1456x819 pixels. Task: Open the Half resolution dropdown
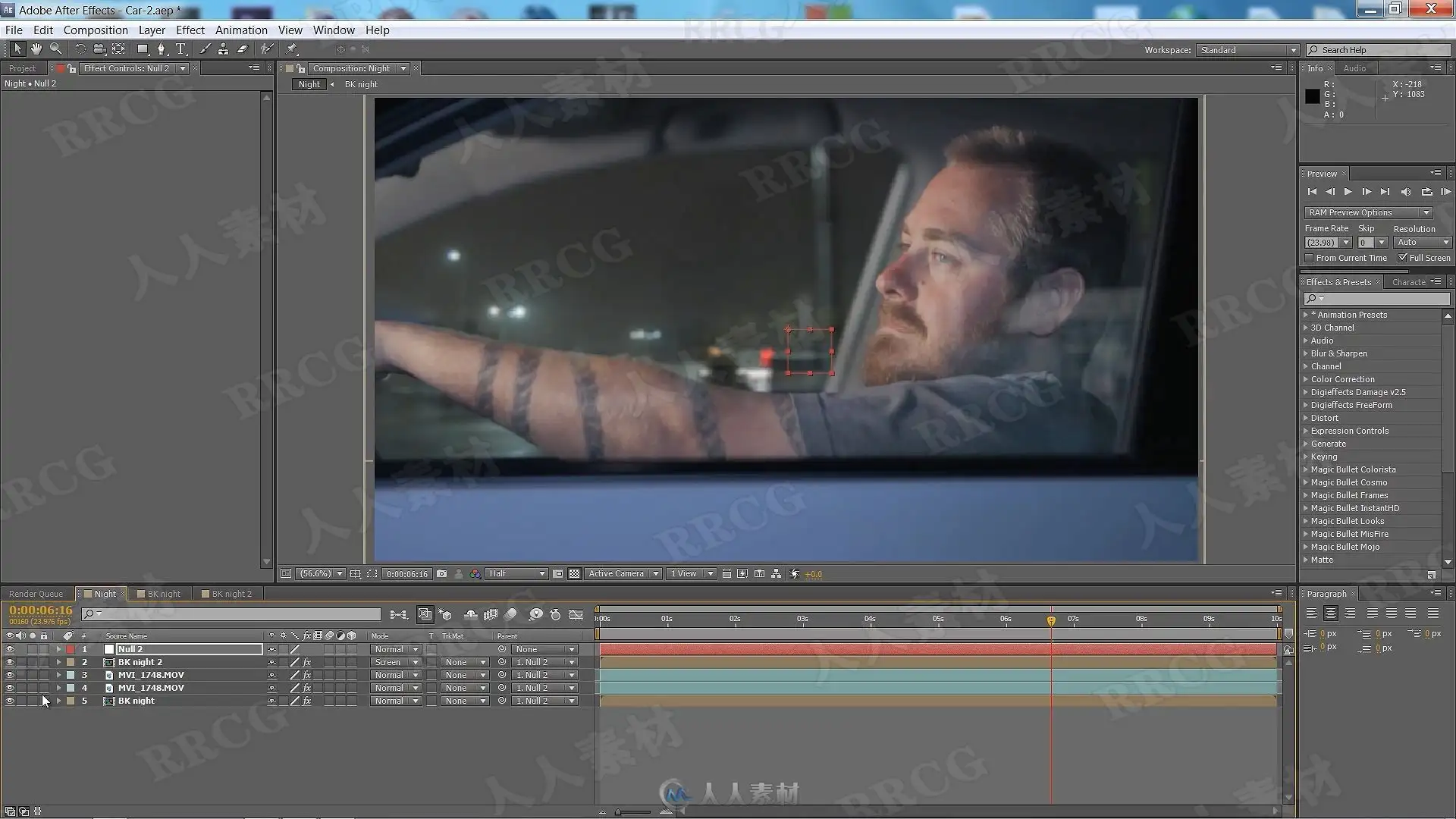(x=516, y=574)
